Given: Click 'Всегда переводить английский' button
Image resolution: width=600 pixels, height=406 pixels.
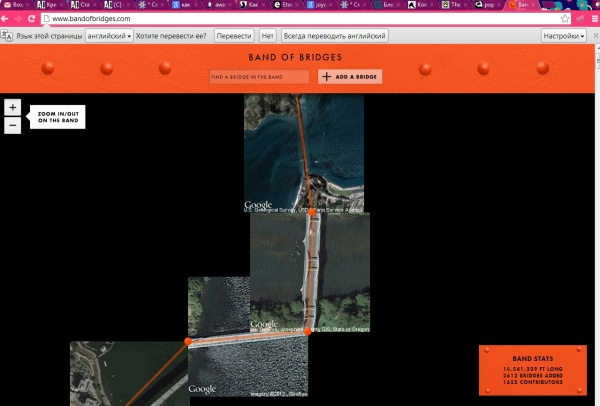Looking at the screenshot, I should click(334, 36).
